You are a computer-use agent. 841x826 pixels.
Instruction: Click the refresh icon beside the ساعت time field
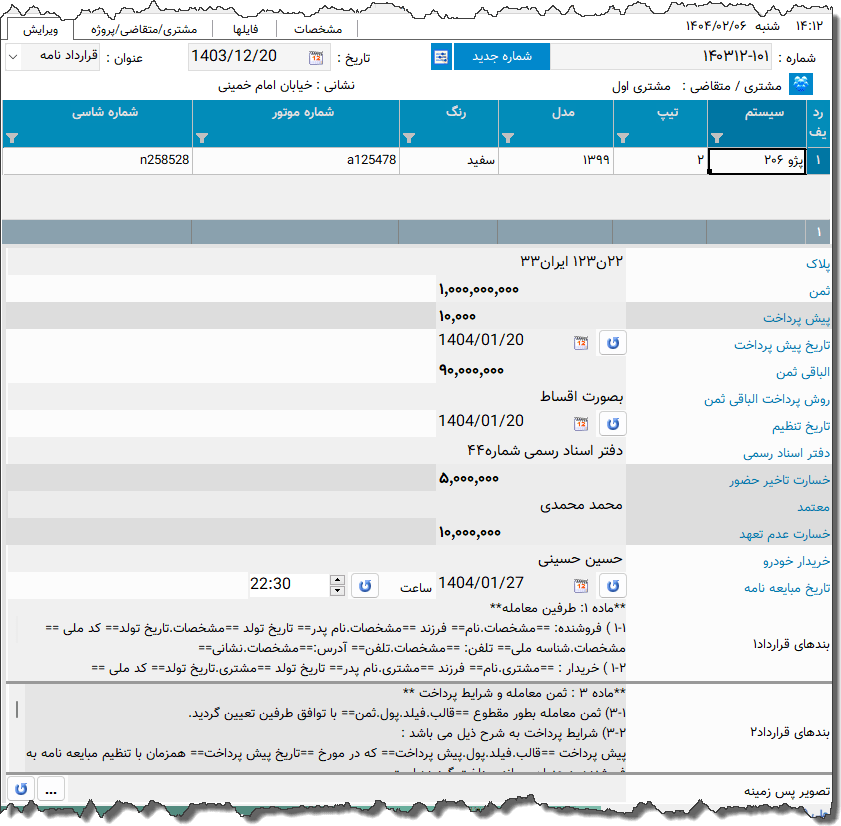[x=364, y=585]
